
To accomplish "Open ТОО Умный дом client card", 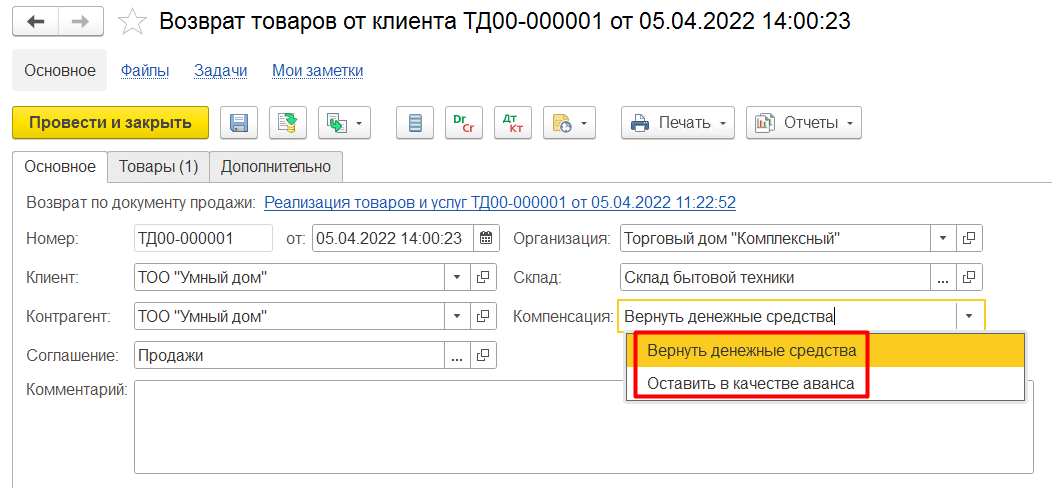I will pos(483,277).
